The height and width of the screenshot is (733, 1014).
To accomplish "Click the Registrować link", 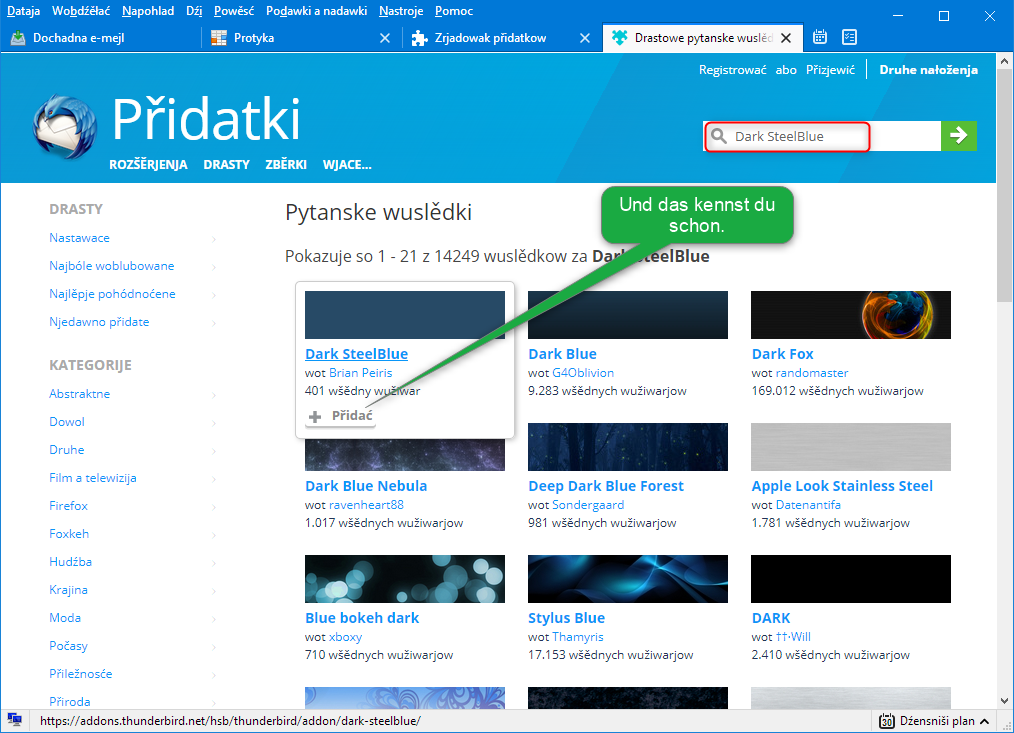I will 732,70.
